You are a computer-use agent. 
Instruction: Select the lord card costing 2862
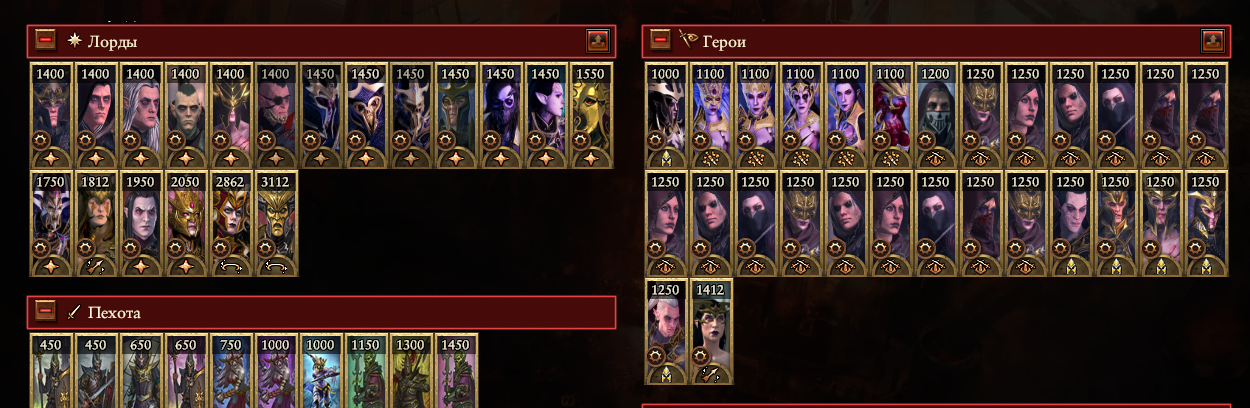pos(232,222)
